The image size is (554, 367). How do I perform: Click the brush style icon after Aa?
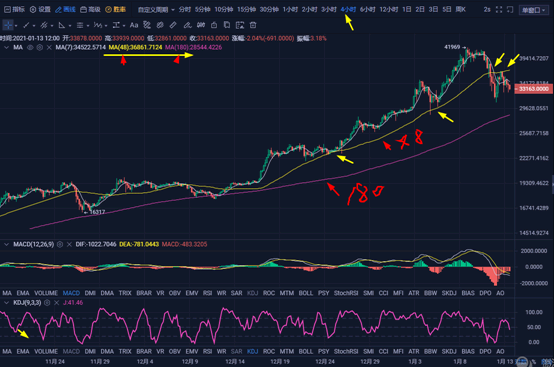click(x=147, y=25)
